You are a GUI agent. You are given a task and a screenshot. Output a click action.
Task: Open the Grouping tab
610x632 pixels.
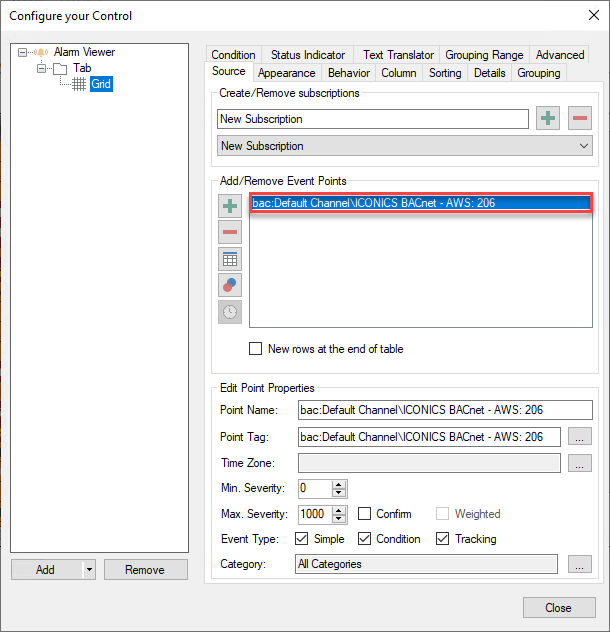click(x=539, y=73)
